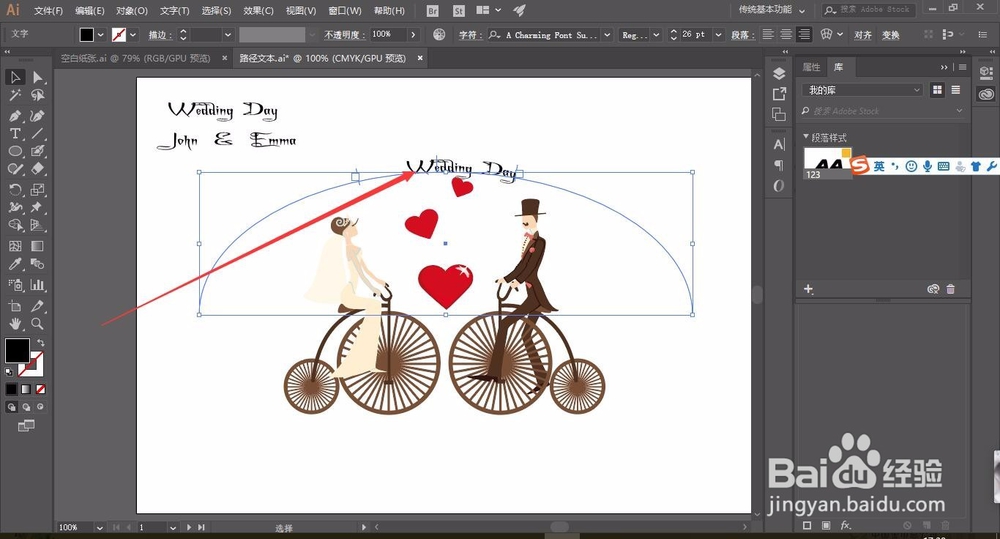
Task: Add content with library plus icon
Action: coord(808,289)
